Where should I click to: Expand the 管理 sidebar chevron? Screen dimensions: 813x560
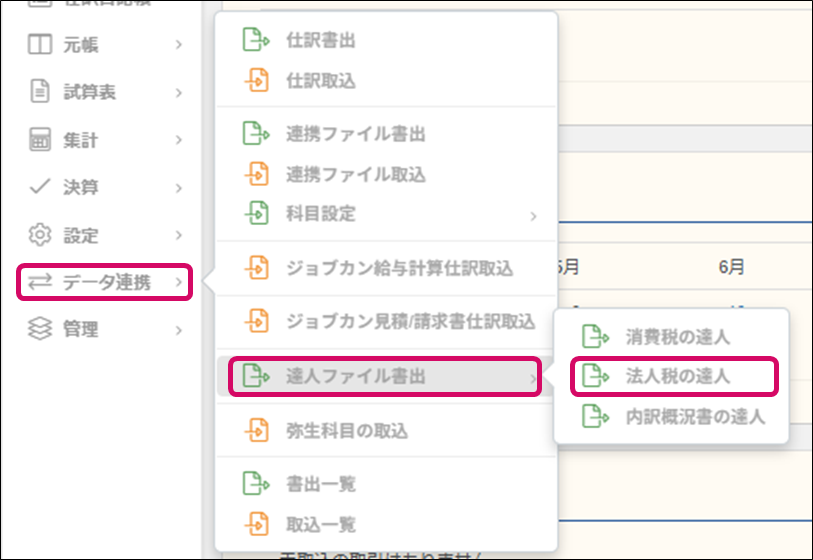coord(178,329)
